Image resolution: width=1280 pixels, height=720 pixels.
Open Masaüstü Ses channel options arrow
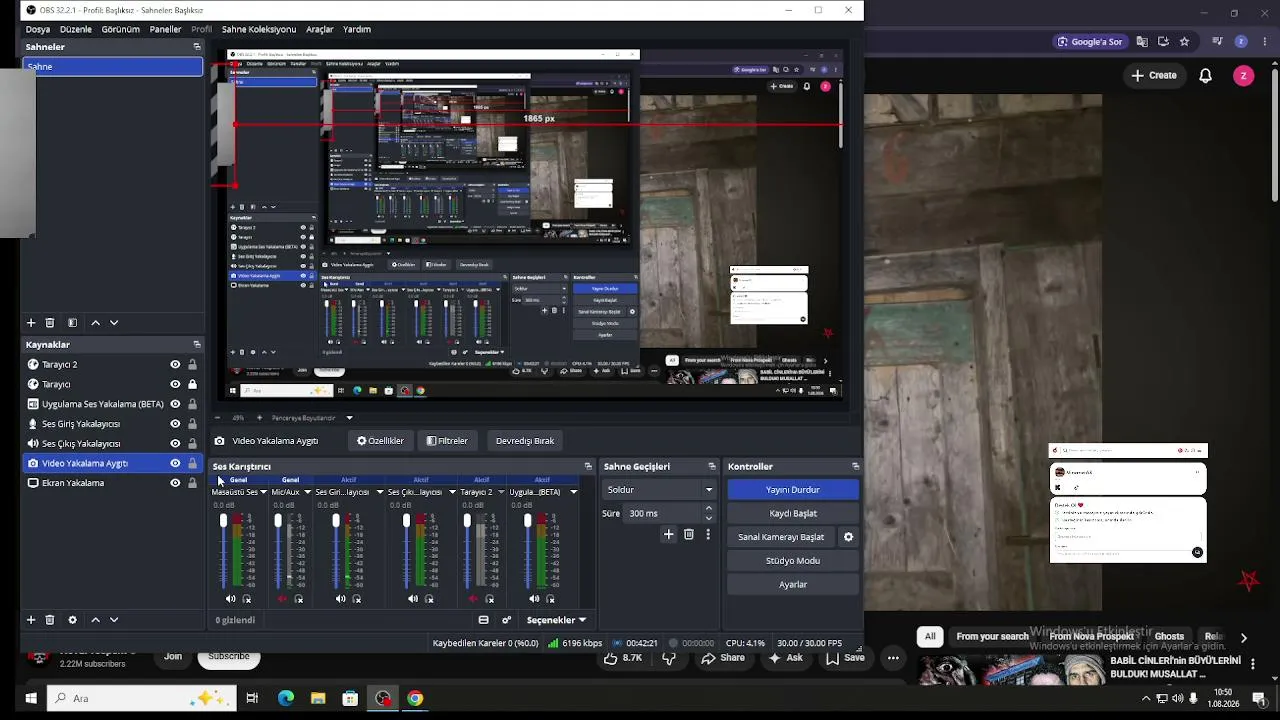click(263, 492)
